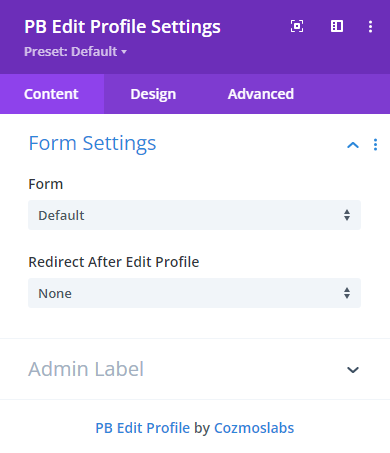The image size is (390, 453).
Task: Open the header three-dot options menu
Action: (x=371, y=26)
